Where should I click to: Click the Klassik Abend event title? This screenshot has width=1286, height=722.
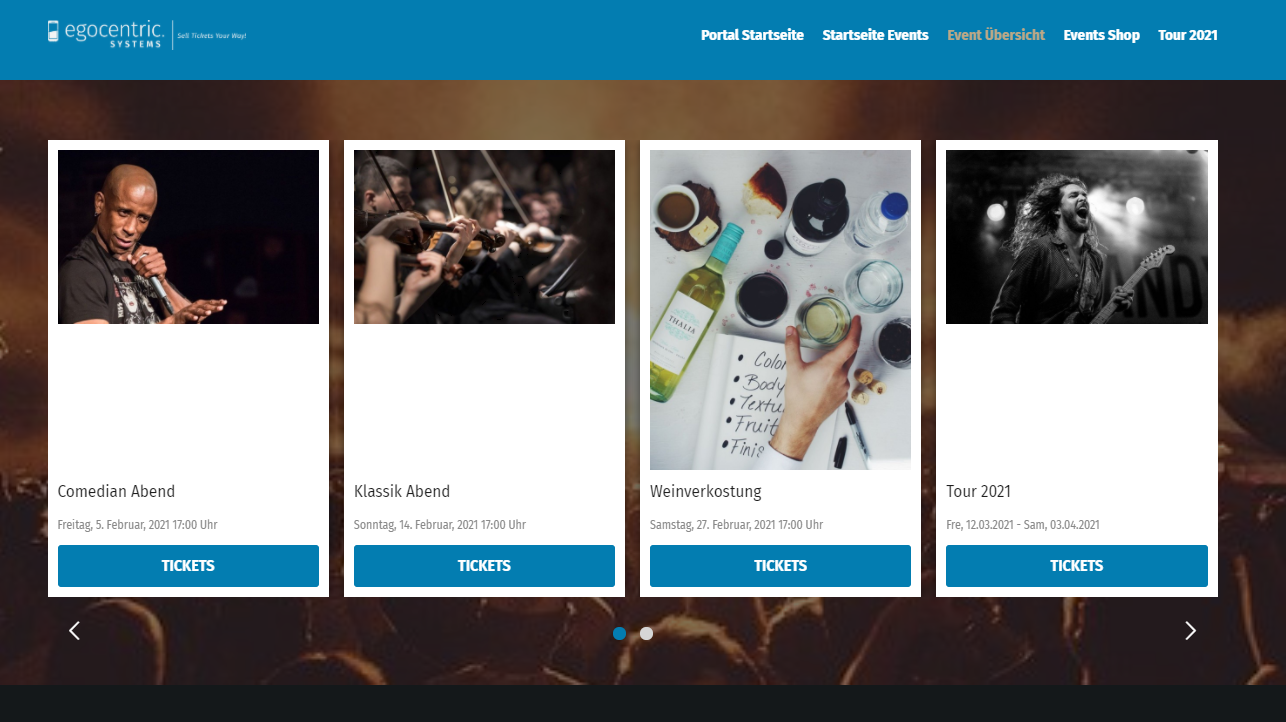point(402,492)
